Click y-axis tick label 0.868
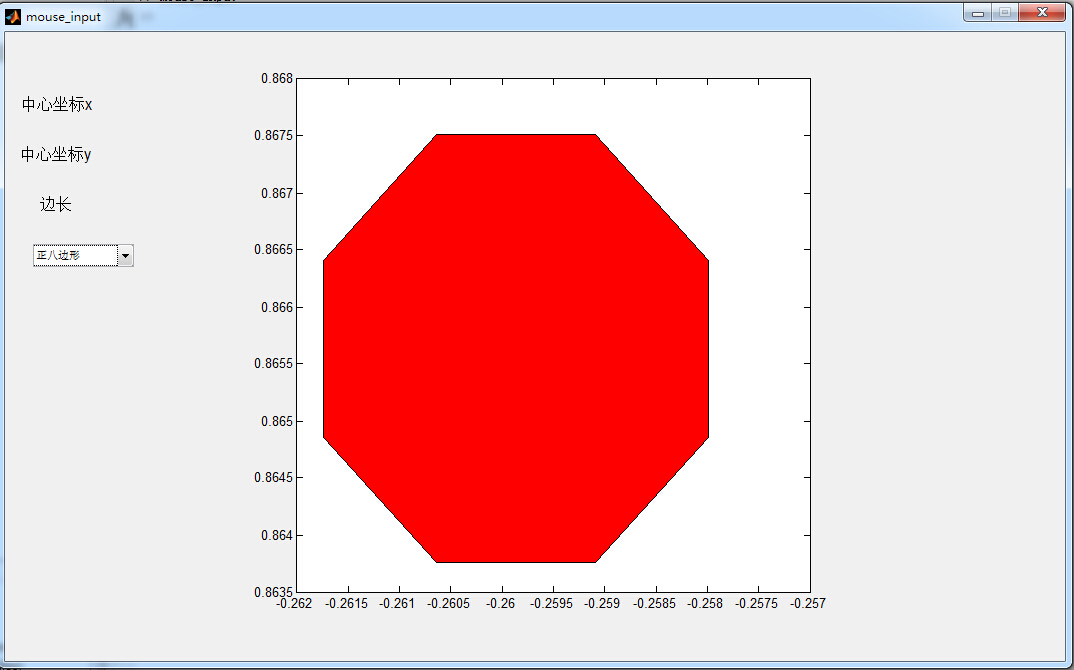 pos(277,79)
